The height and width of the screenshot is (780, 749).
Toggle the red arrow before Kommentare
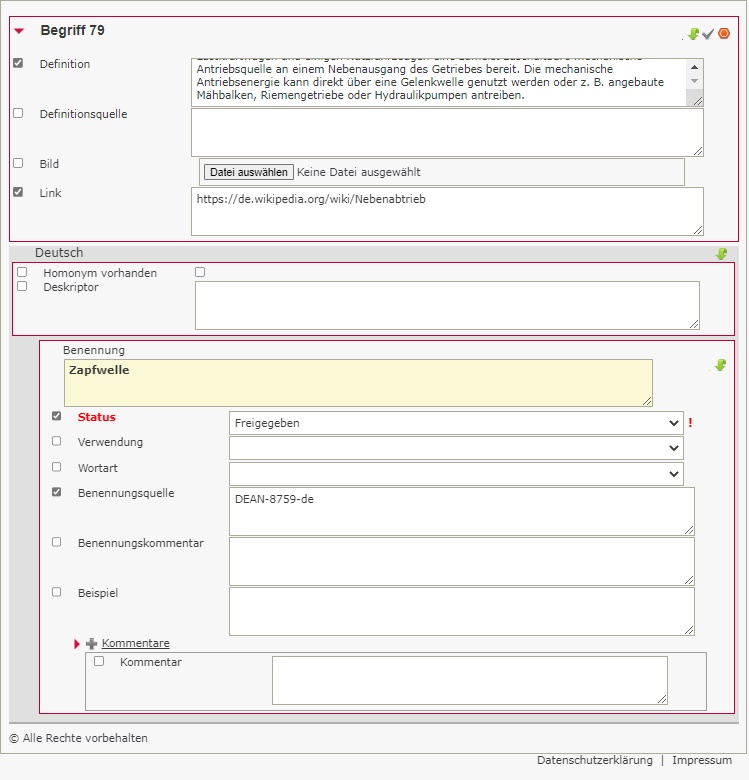click(77, 644)
